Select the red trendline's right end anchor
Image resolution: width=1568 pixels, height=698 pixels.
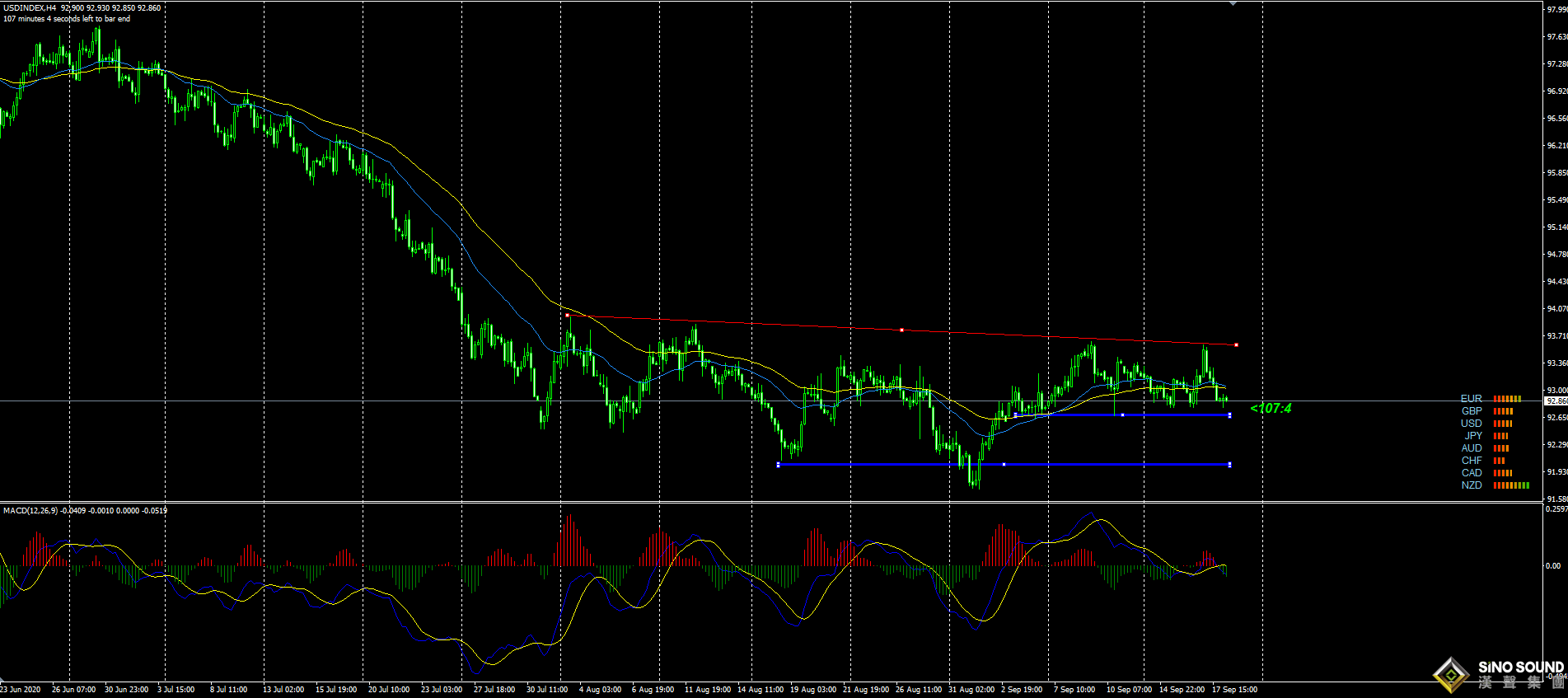pos(1236,344)
